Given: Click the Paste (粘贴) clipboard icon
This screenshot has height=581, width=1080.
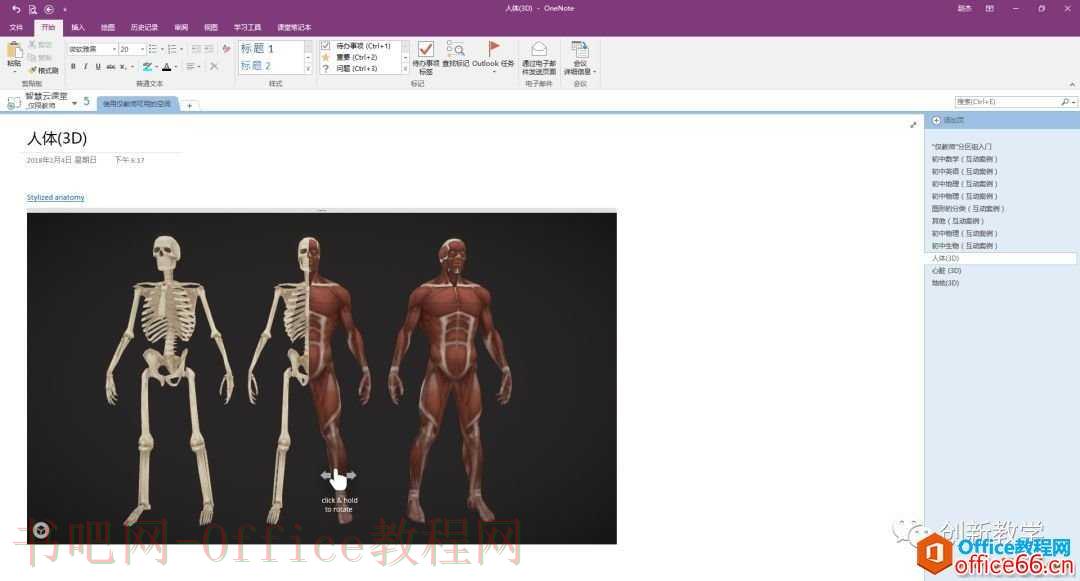Looking at the screenshot, I should [x=14, y=52].
